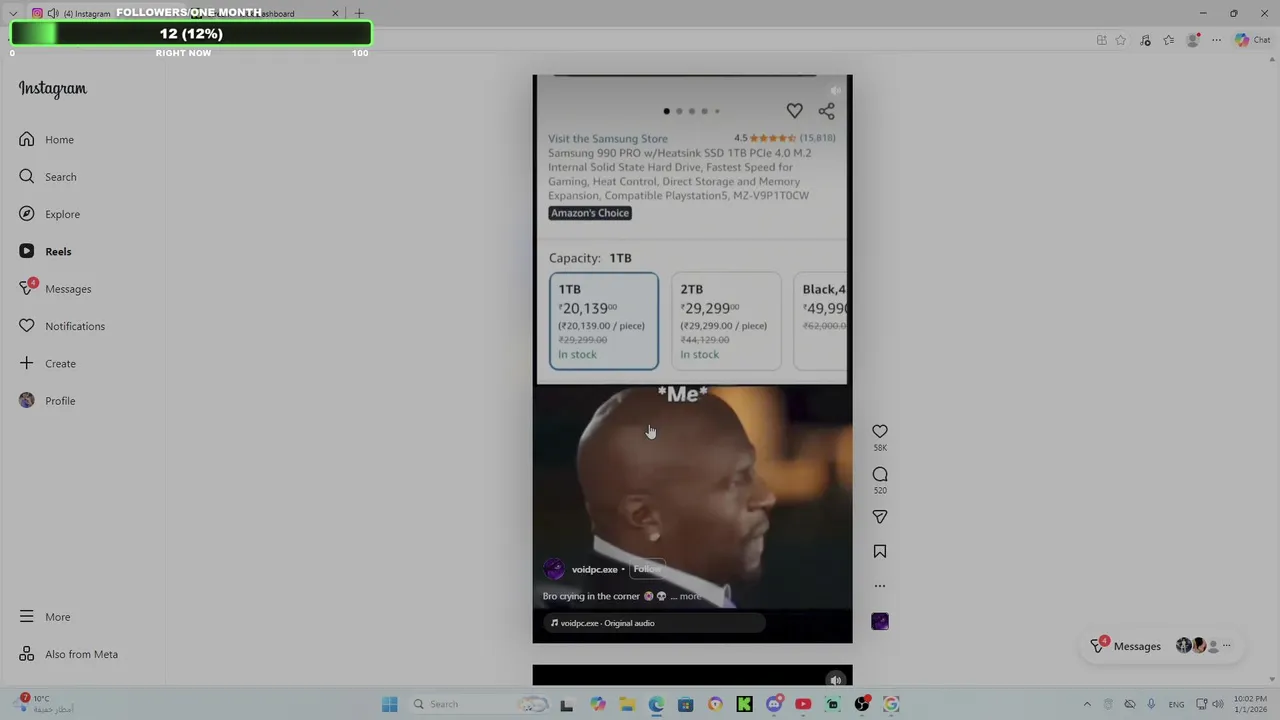1280x720 pixels.
Task: Click the 58K likes count
Action: (x=880, y=448)
